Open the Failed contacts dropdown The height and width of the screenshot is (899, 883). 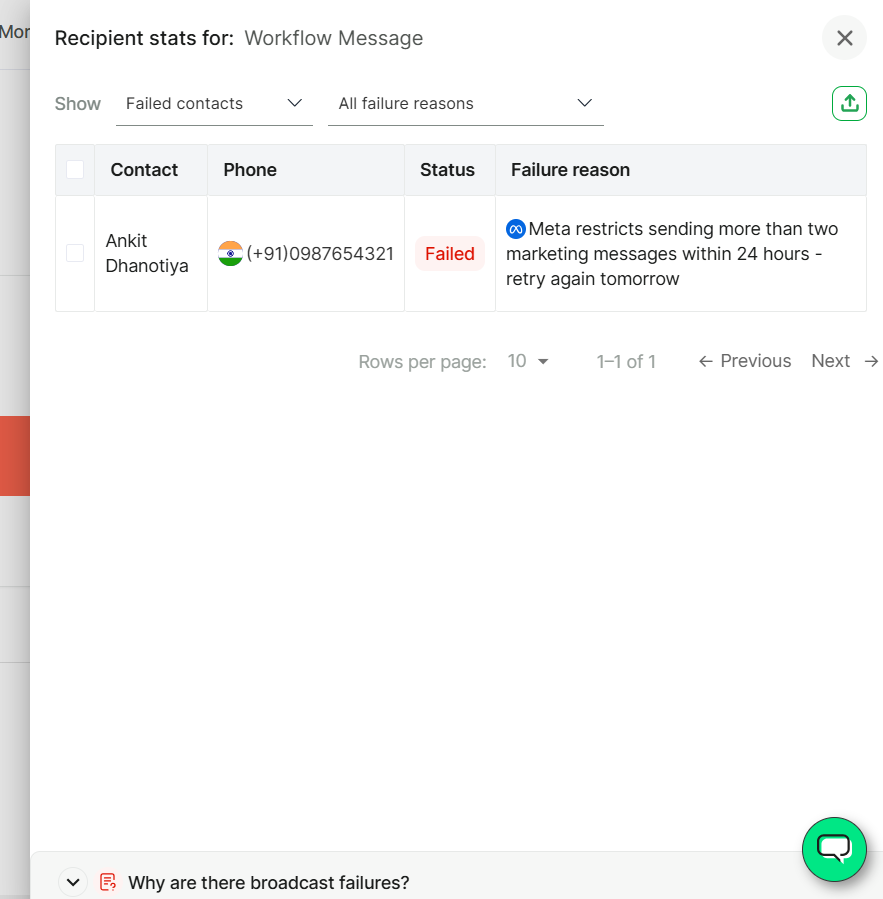pyautogui.click(x=214, y=104)
